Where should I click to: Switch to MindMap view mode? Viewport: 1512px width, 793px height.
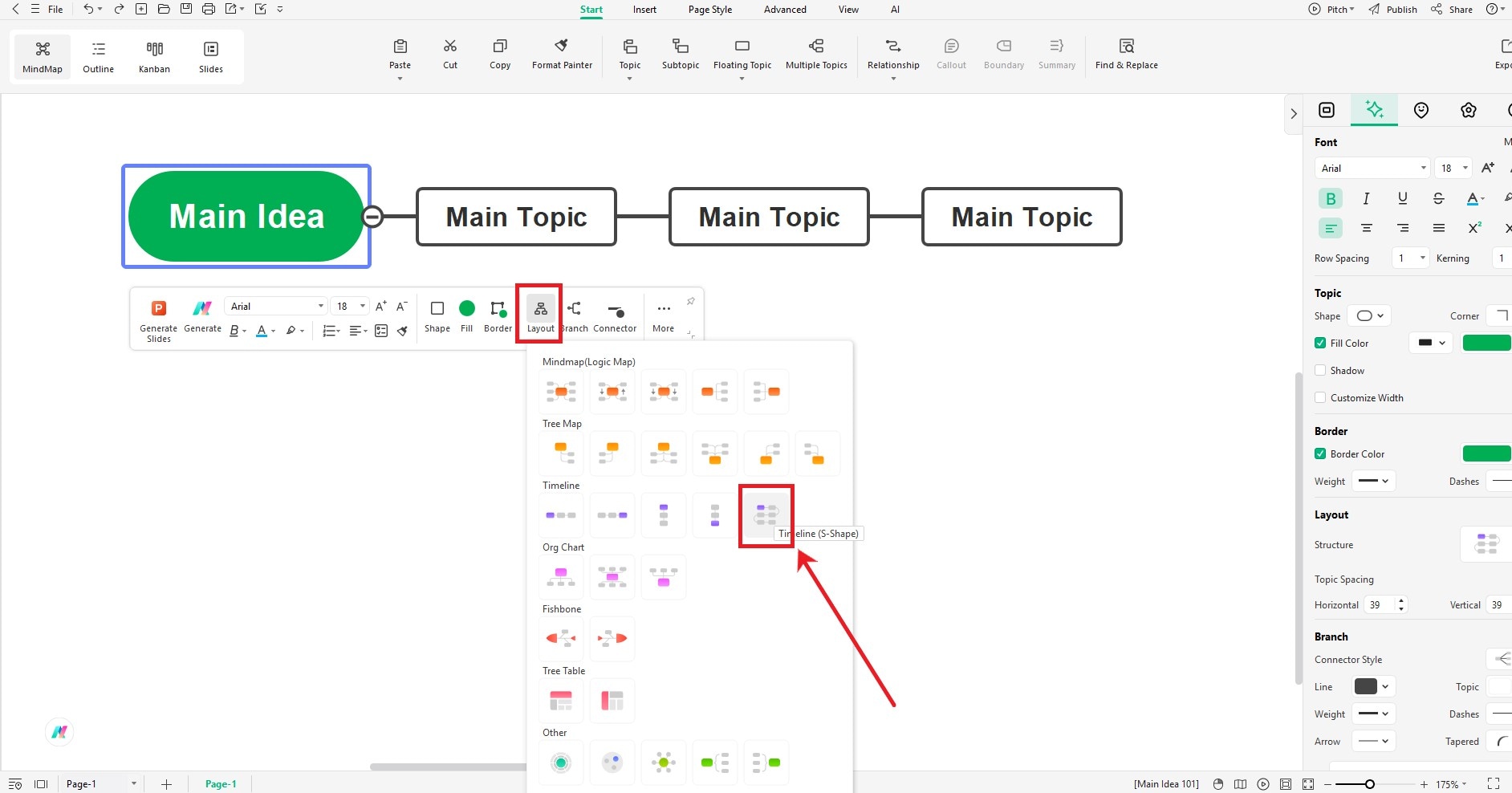(x=43, y=56)
